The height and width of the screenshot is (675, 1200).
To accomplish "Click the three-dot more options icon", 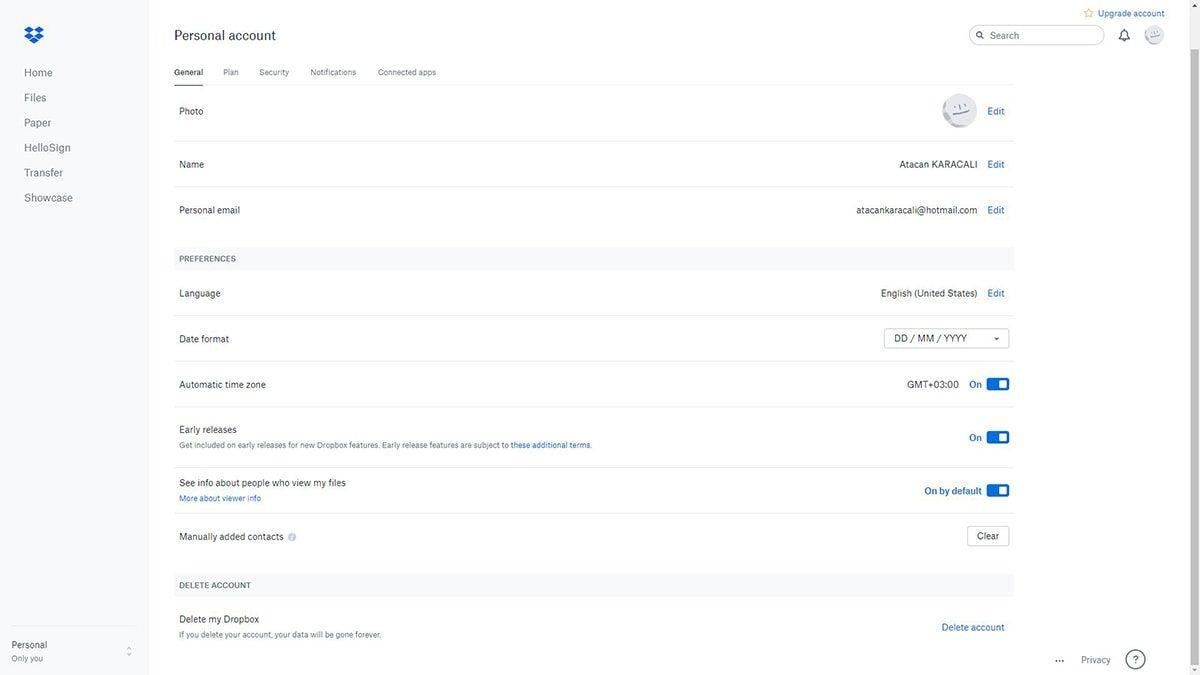I will [x=1059, y=660].
